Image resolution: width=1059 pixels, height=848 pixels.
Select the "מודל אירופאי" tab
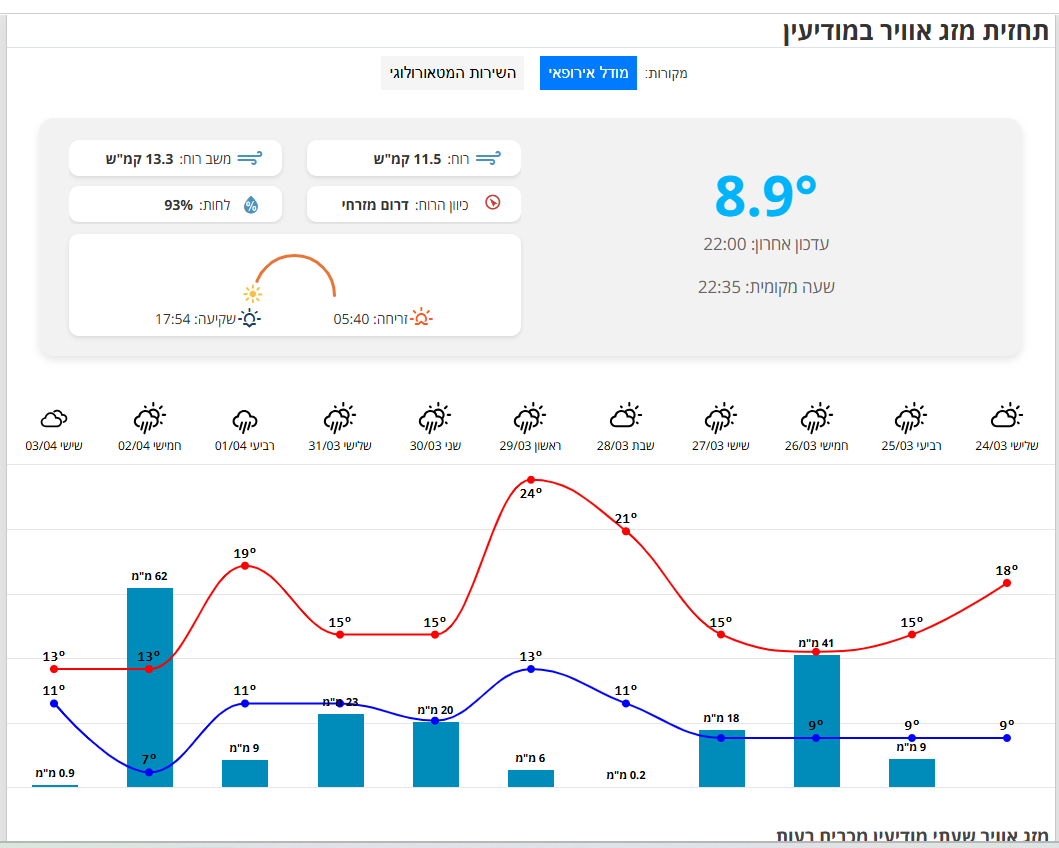[x=588, y=72]
